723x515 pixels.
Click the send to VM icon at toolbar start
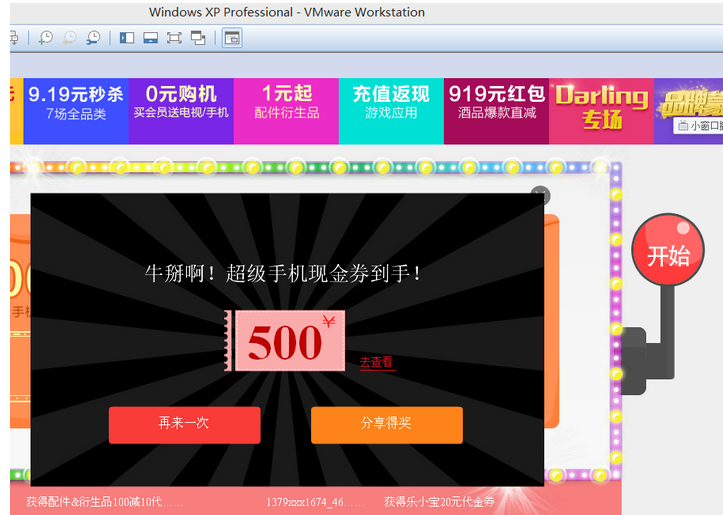(x=14, y=38)
